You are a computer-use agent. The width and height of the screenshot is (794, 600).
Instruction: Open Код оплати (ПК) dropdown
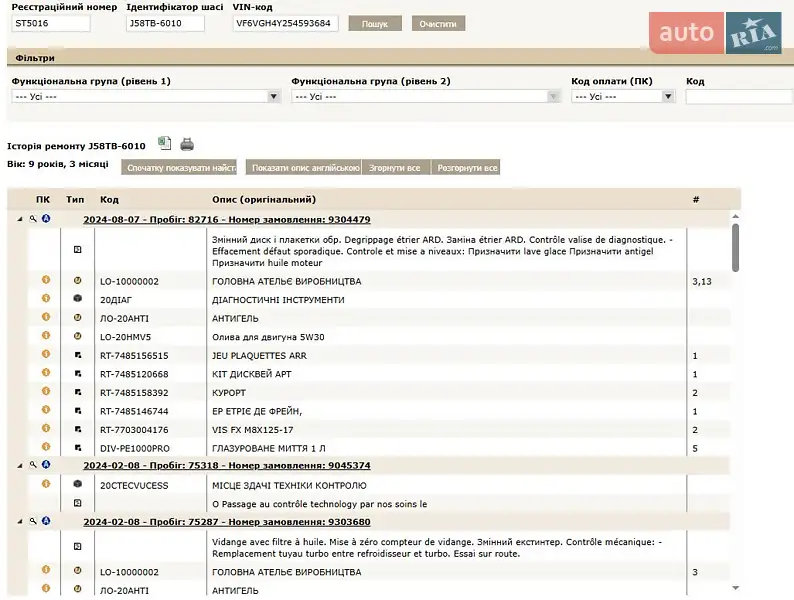623,96
